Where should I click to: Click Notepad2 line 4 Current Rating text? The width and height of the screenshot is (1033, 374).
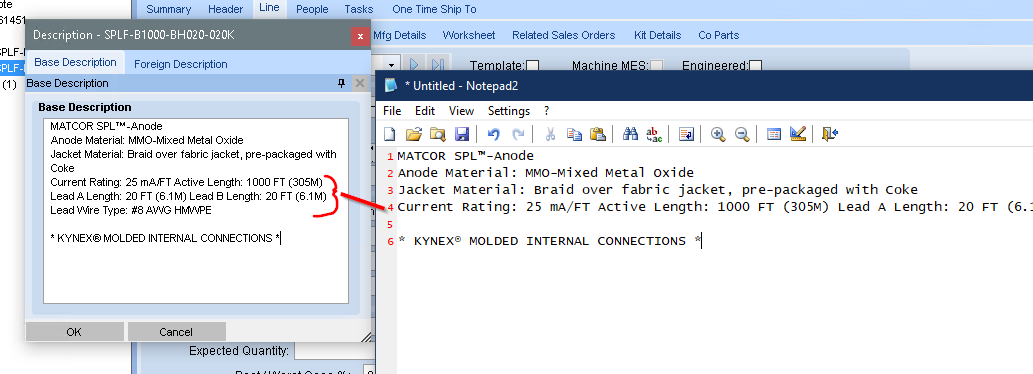[715, 207]
